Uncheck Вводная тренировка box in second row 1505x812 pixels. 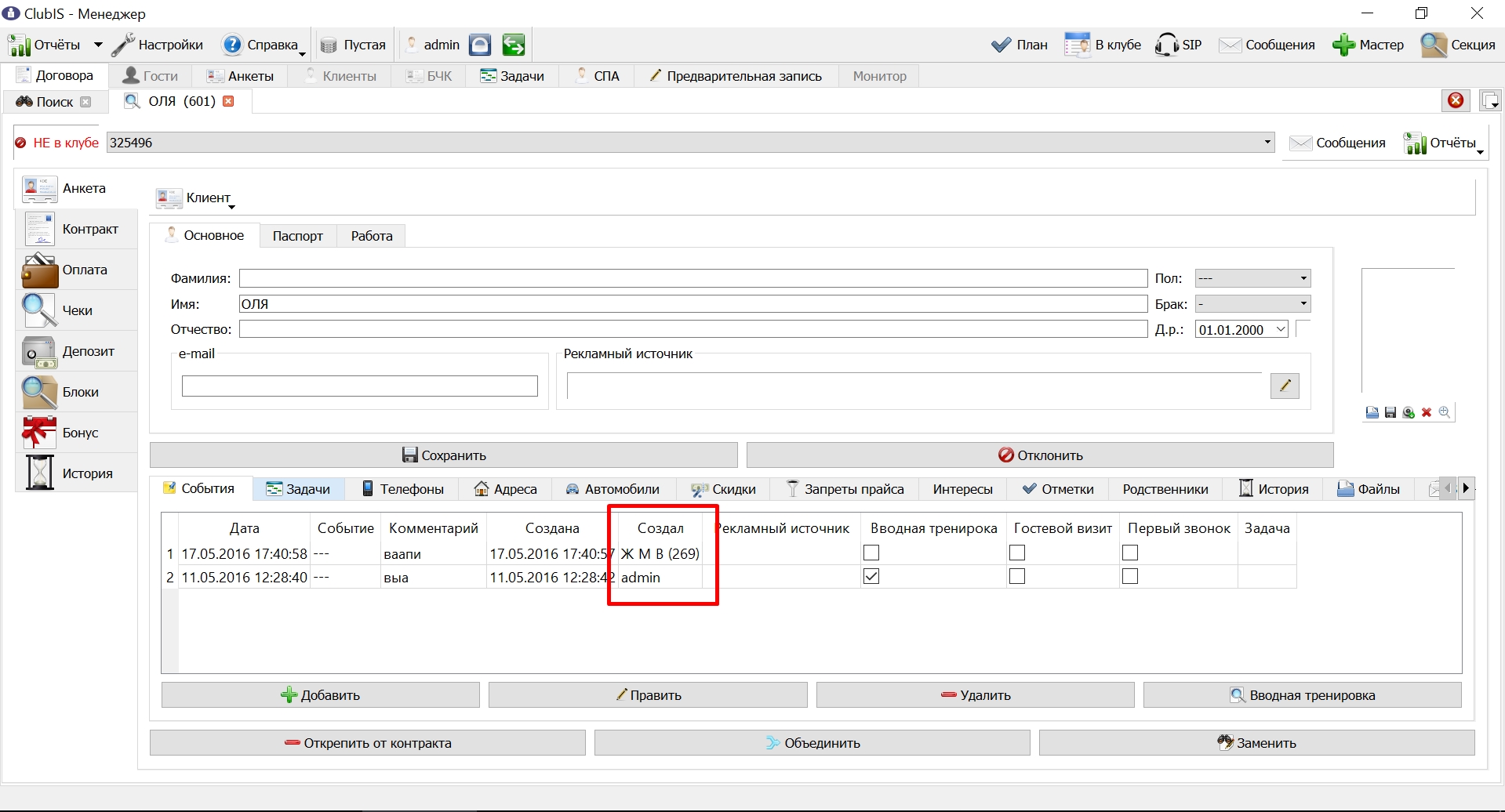(871, 577)
